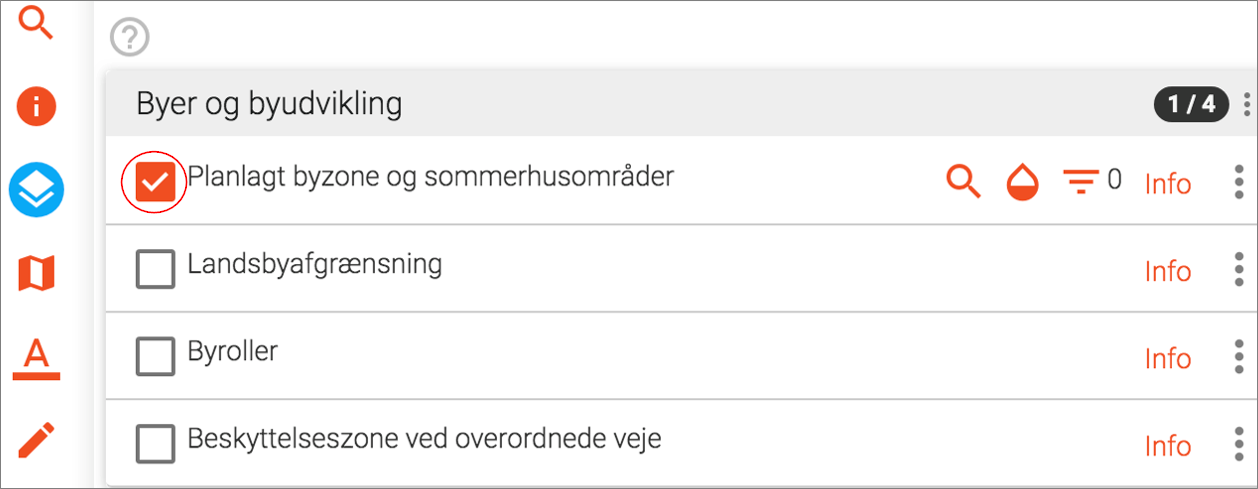
Task: Select the text annotation tool icon
Action: coord(37,356)
